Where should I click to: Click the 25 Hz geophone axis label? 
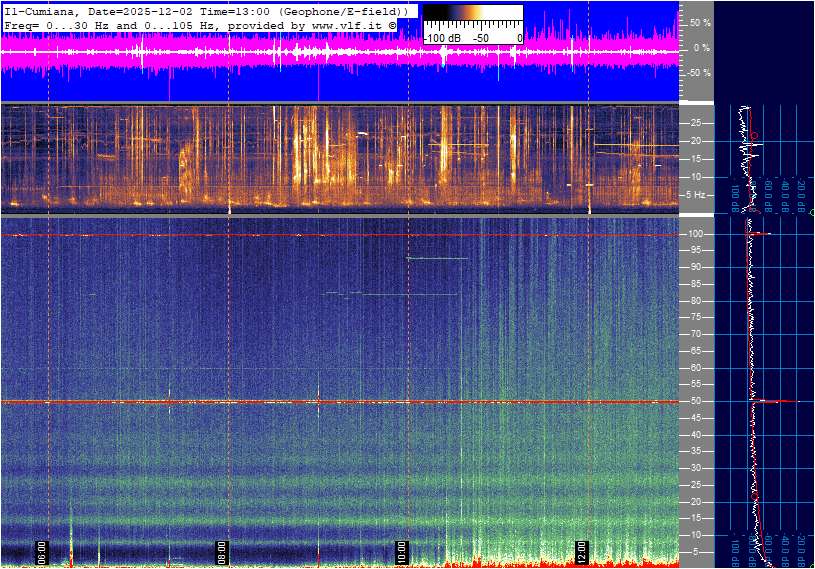tap(699, 123)
